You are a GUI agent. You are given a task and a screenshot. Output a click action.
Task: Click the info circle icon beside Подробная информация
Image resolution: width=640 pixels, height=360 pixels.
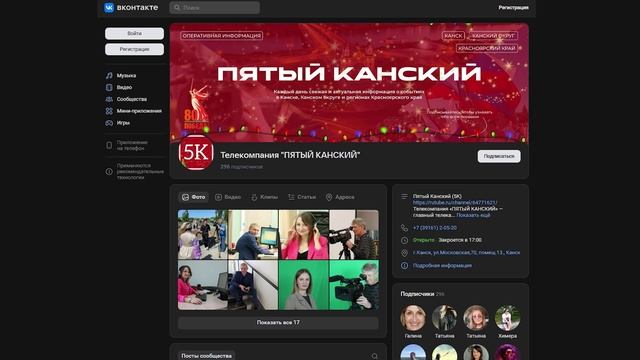click(404, 266)
